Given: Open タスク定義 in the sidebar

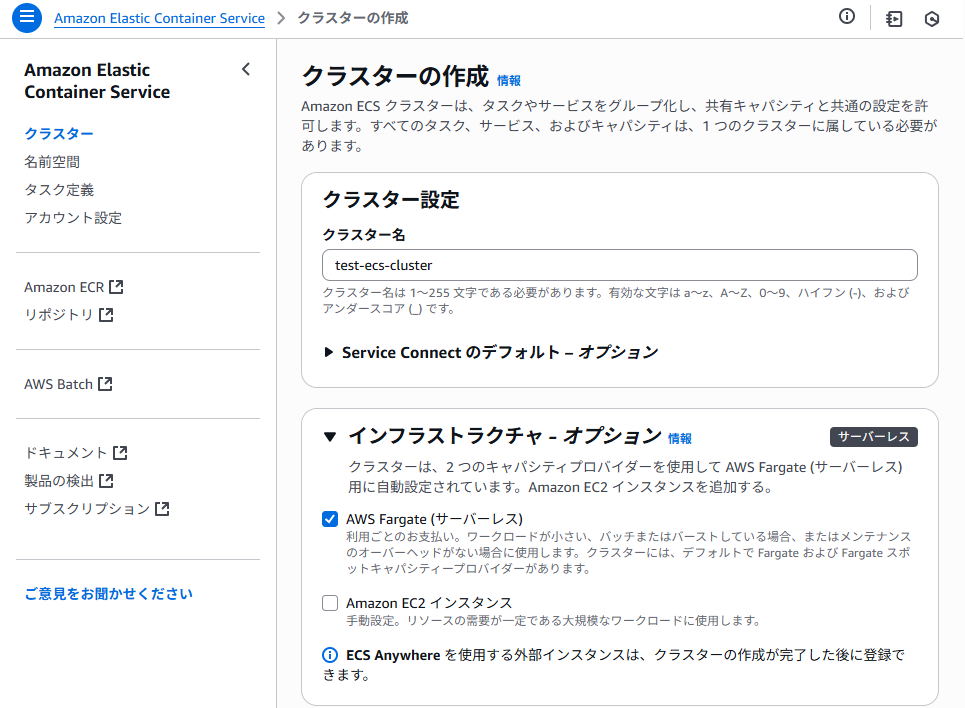Looking at the screenshot, I should point(58,190).
